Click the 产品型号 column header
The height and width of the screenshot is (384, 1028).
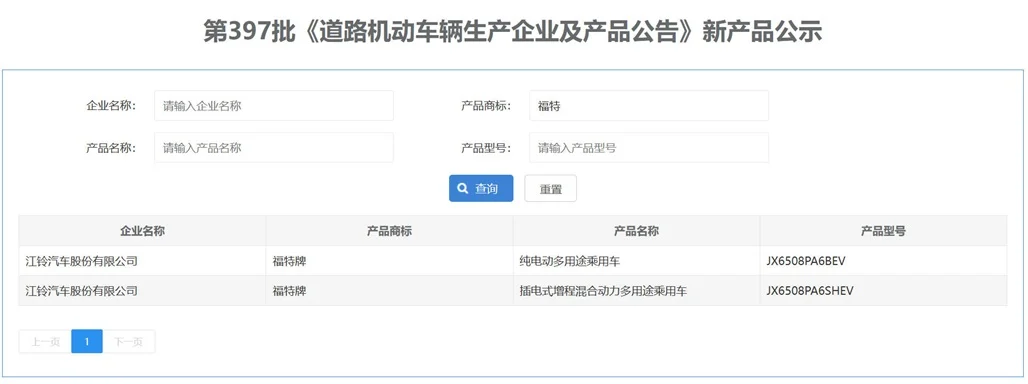coord(884,231)
